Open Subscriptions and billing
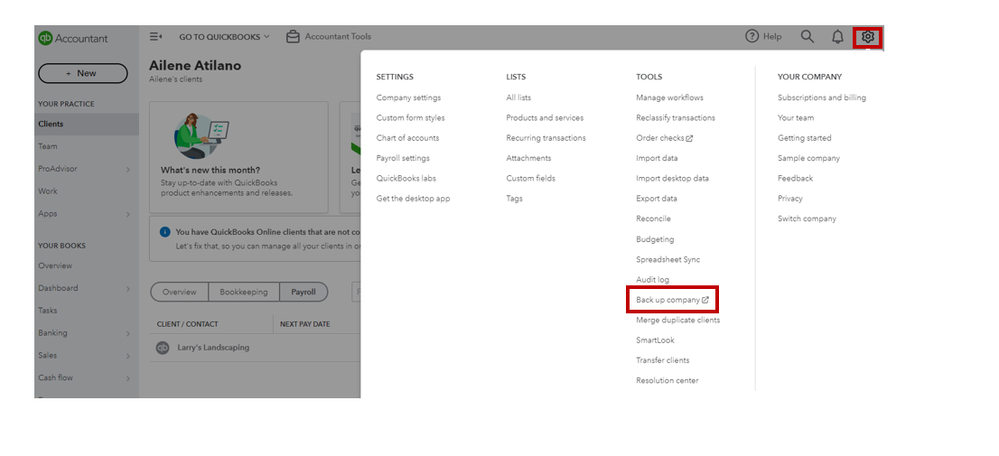The image size is (999, 456). (822, 98)
